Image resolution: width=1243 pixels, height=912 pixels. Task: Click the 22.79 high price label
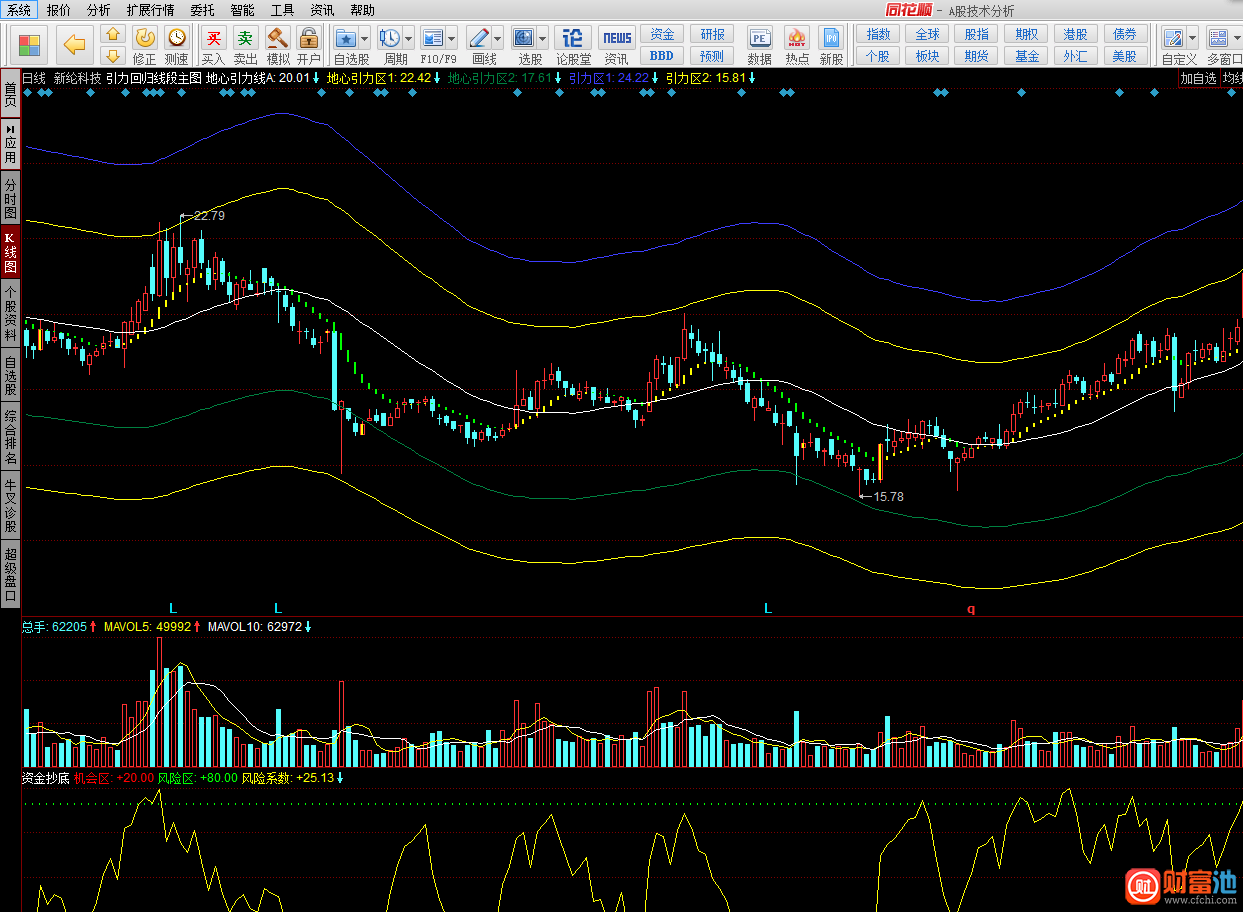209,215
